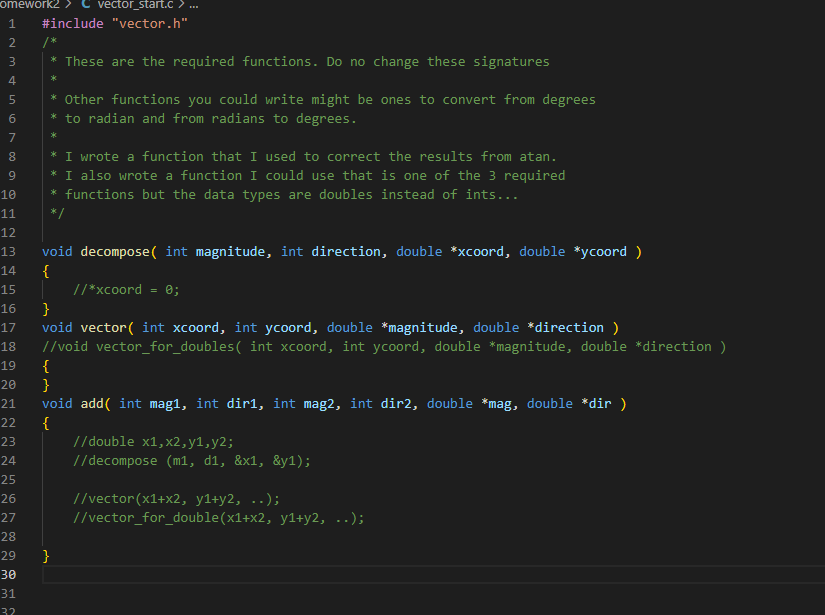The image size is (825, 615).
Task: Click the *magnitude parameter on line 17
Action: click(419, 328)
